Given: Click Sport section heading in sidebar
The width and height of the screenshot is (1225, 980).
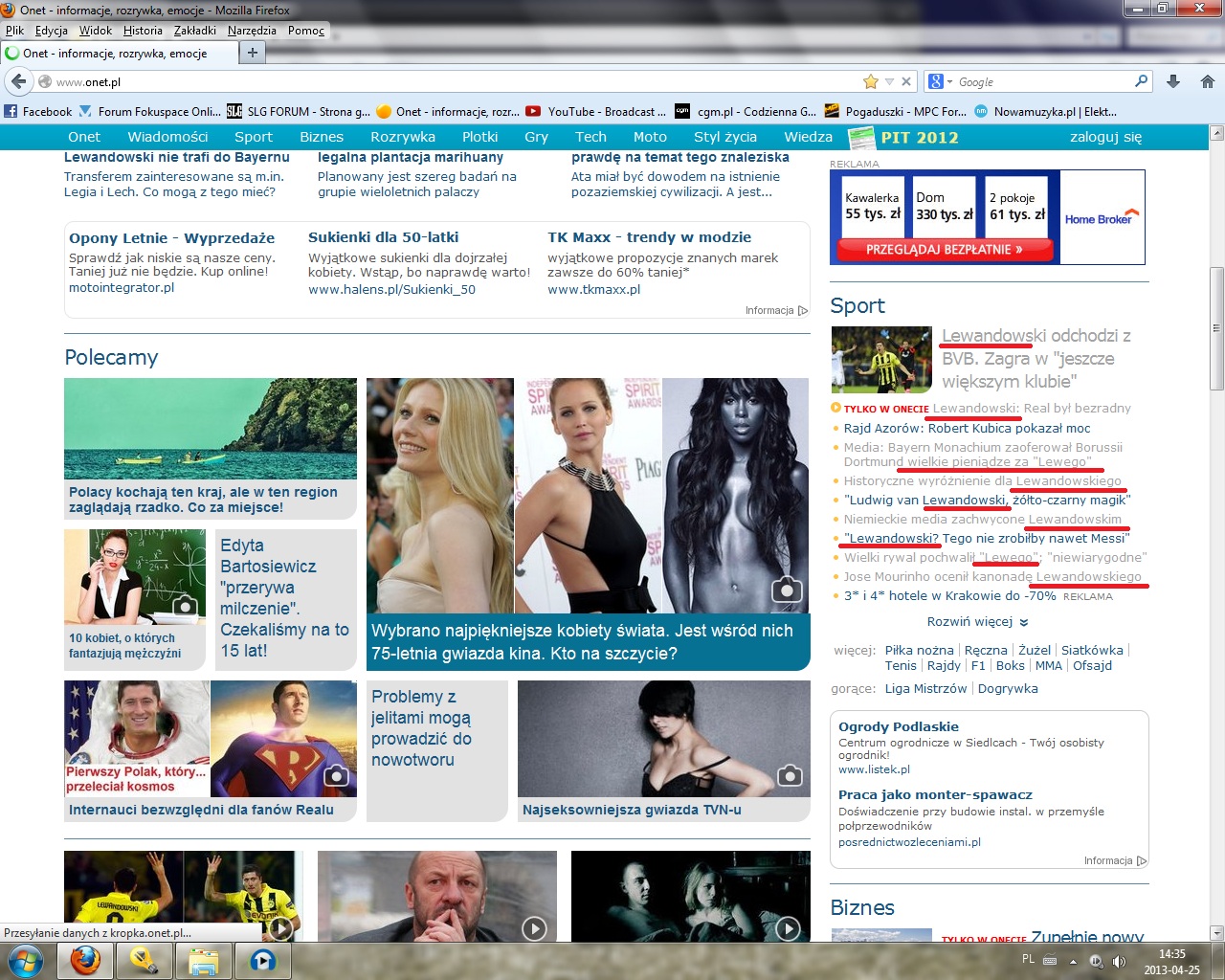Looking at the screenshot, I should [x=857, y=306].
